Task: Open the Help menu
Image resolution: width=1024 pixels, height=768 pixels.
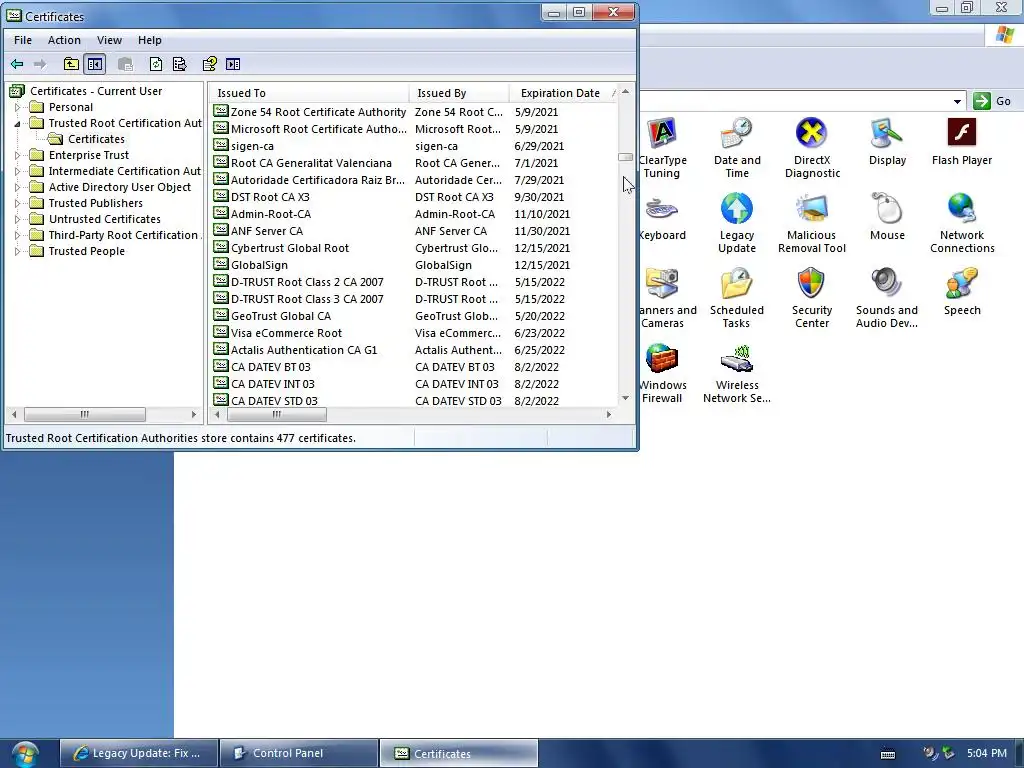Action: tap(150, 40)
